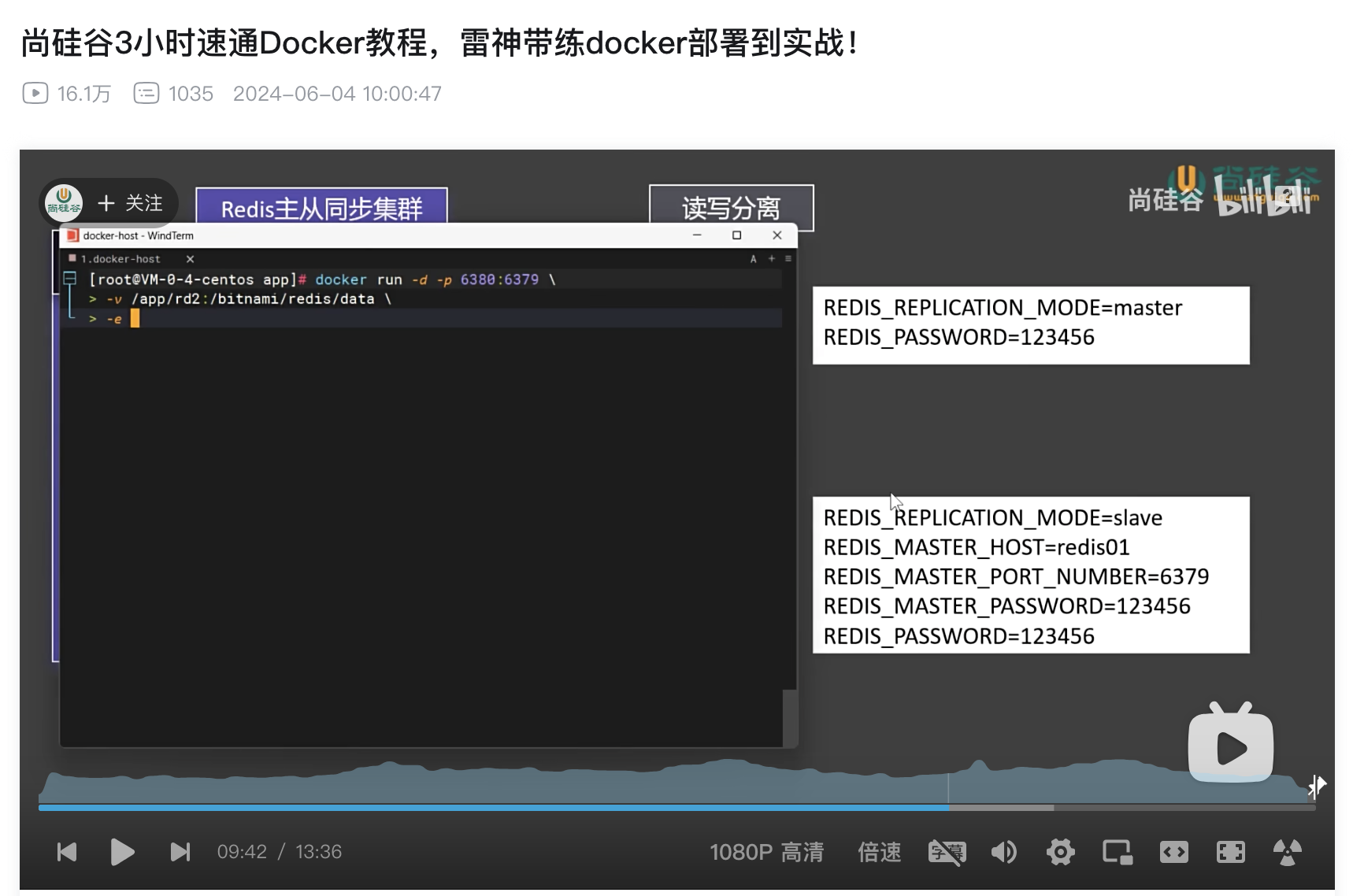Open the player settings gear

(x=1060, y=852)
